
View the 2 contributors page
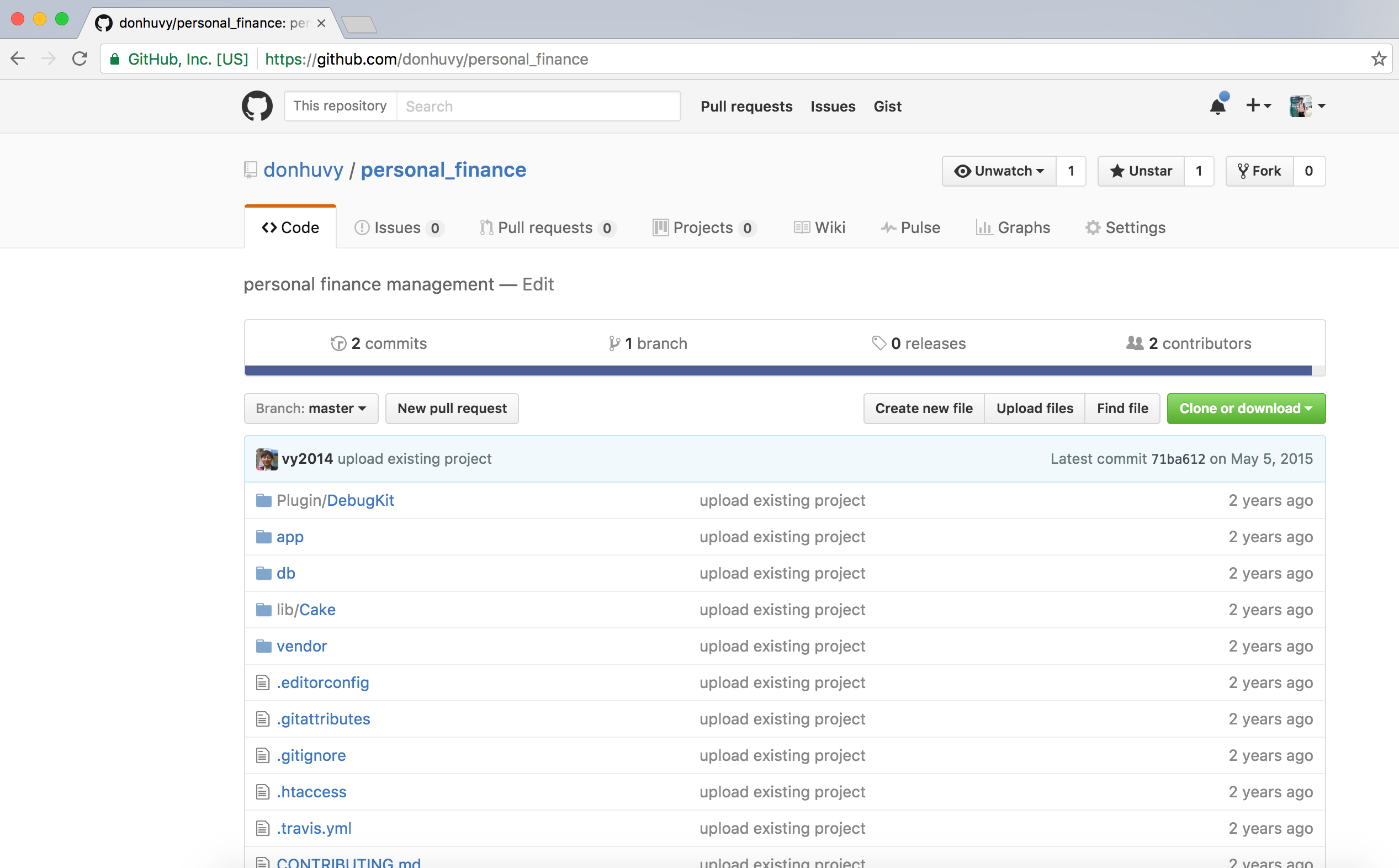click(1189, 343)
